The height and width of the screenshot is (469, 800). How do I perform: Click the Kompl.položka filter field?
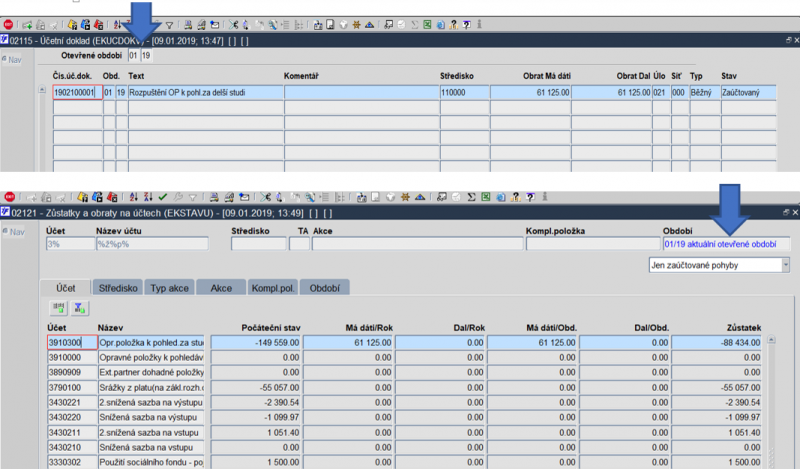pos(593,244)
